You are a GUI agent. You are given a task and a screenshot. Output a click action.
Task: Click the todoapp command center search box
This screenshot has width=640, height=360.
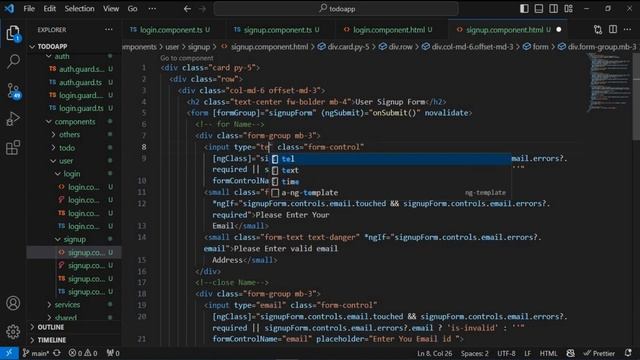pyautogui.click(x=336, y=9)
